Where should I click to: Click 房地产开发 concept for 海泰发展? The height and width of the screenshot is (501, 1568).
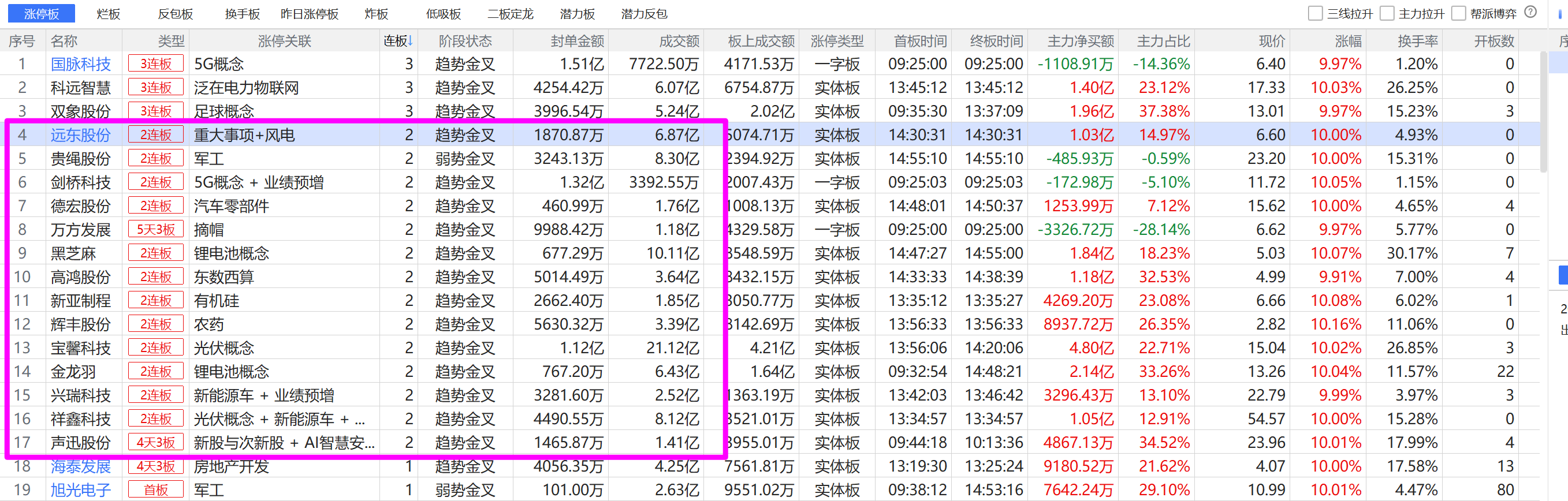[232, 466]
